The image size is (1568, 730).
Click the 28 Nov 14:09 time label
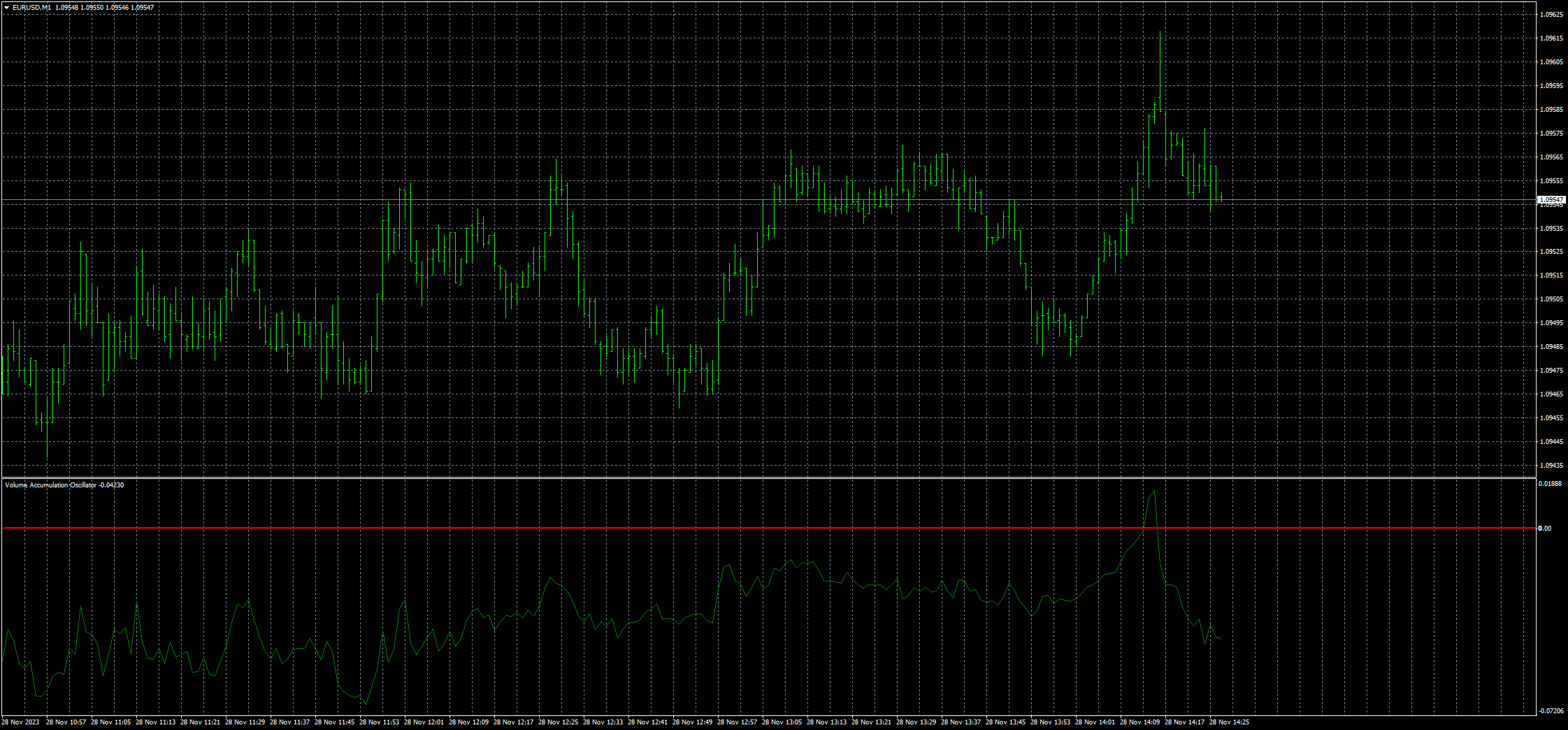coord(1139,722)
